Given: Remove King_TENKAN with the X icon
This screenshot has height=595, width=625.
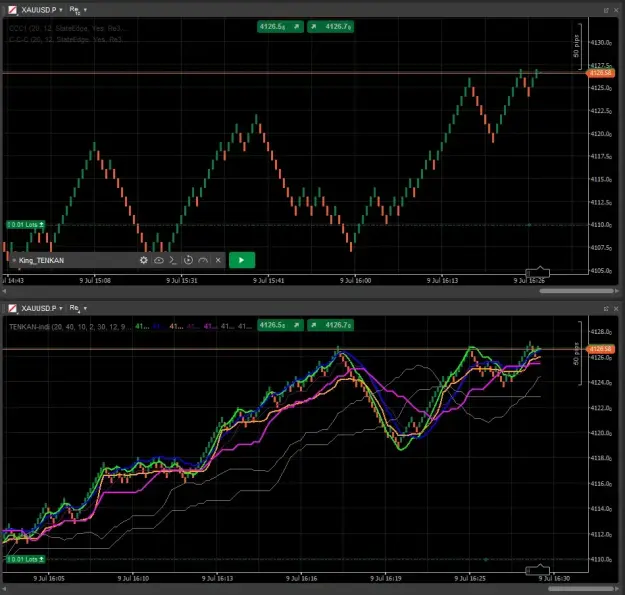Looking at the screenshot, I should pos(218,260).
